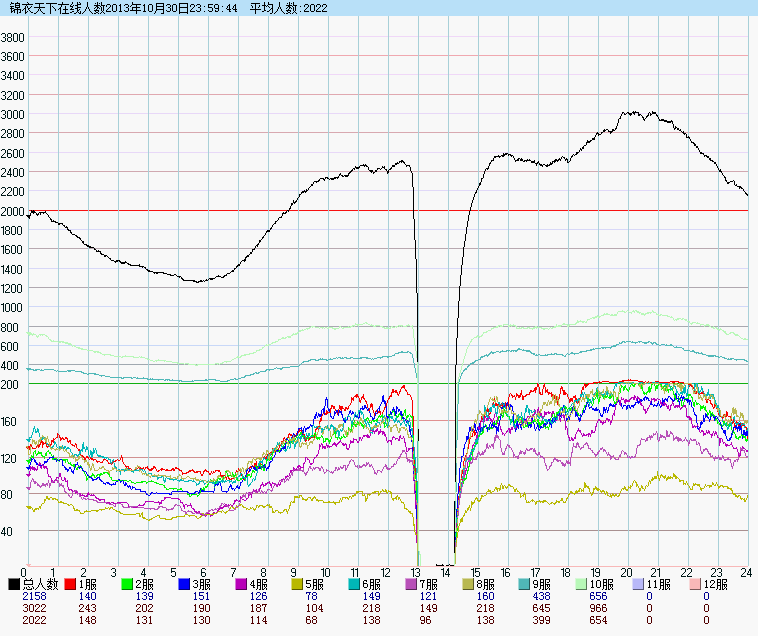Click the black 总人数 legend swatch
Image resolution: width=758 pixels, height=636 pixels.
point(14,583)
